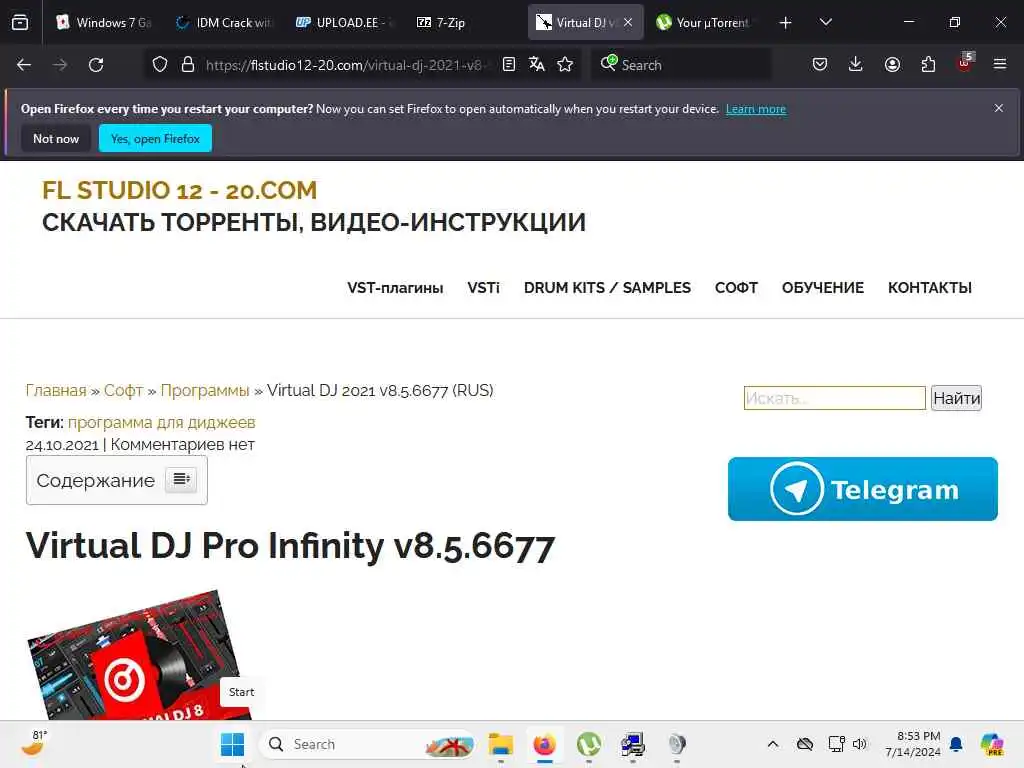Open the network display tray icon
Screen dimensions: 1024x768
click(x=837, y=744)
